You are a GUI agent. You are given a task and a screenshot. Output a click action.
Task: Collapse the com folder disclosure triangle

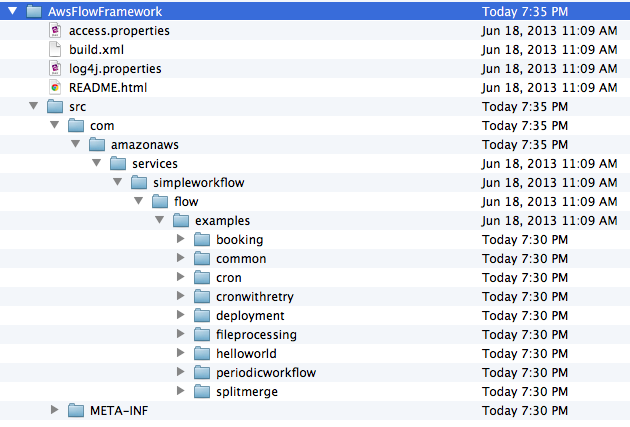click(x=55, y=125)
